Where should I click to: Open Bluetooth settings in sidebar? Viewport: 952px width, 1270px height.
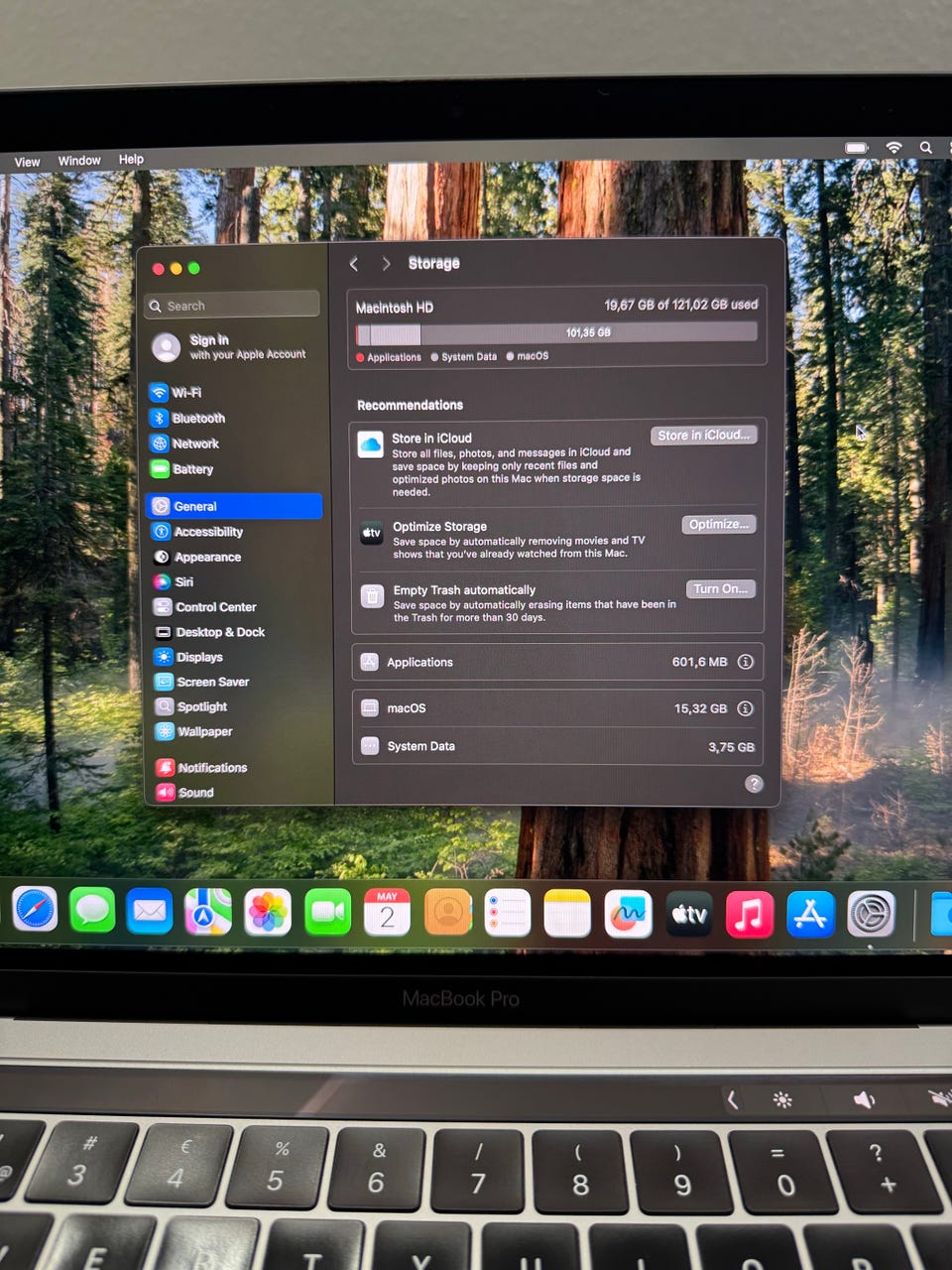(188, 418)
